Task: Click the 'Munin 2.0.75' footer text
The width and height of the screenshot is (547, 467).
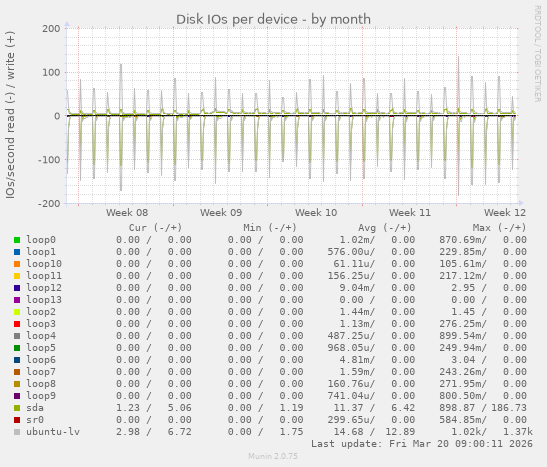Action: click(x=273, y=456)
